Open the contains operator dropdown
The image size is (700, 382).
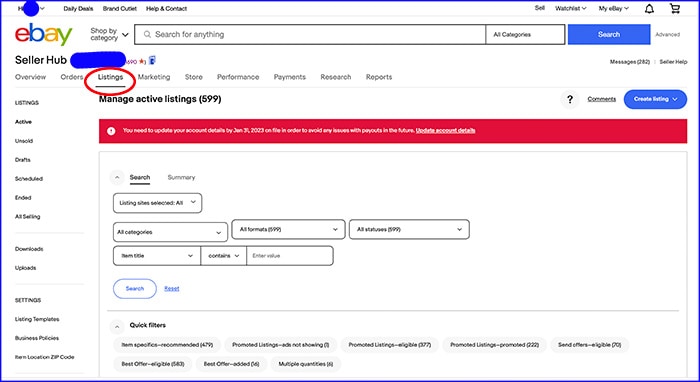tap(224, 256)
